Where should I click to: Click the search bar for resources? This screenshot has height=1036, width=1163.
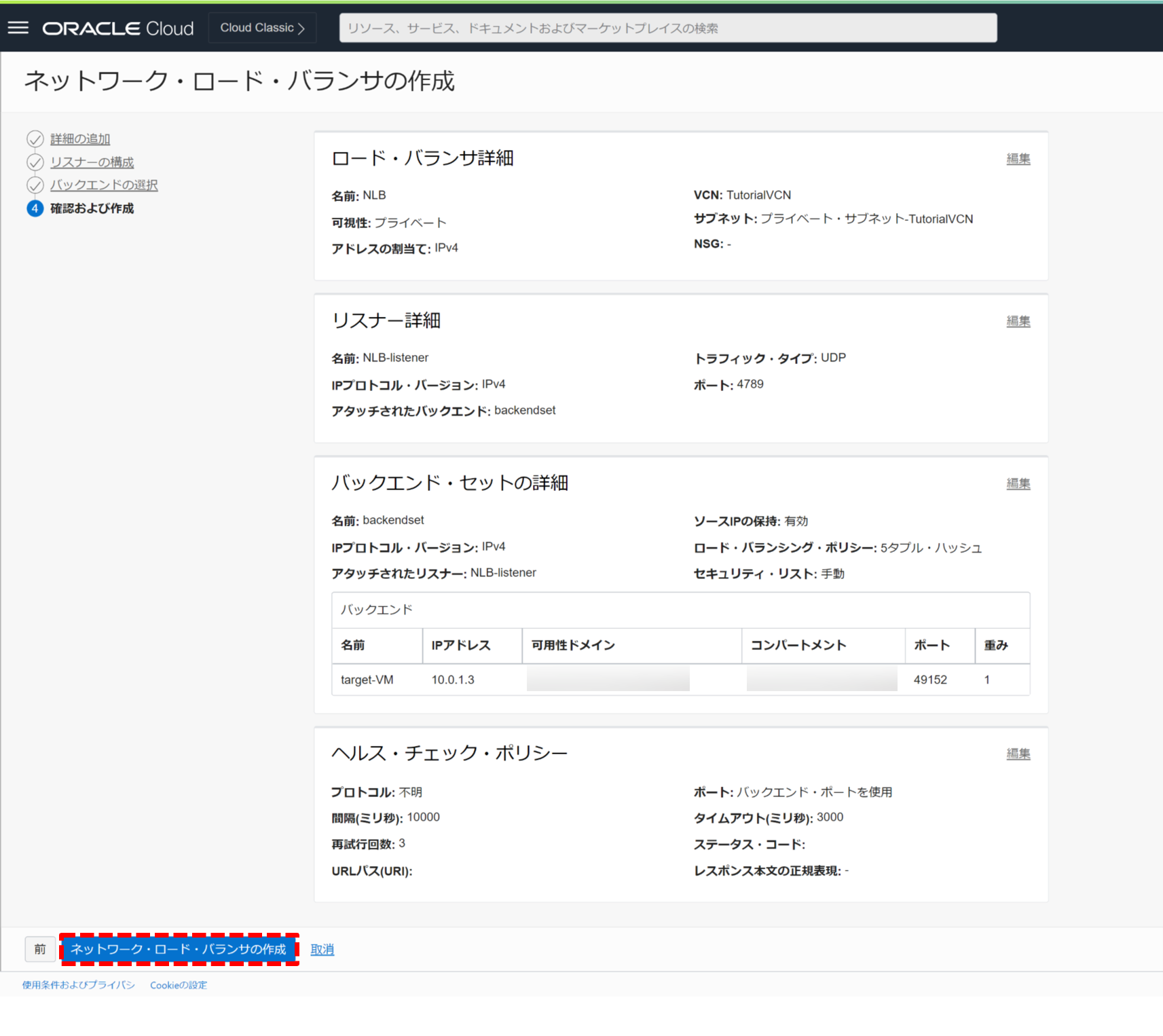click(x=667, y=27)
